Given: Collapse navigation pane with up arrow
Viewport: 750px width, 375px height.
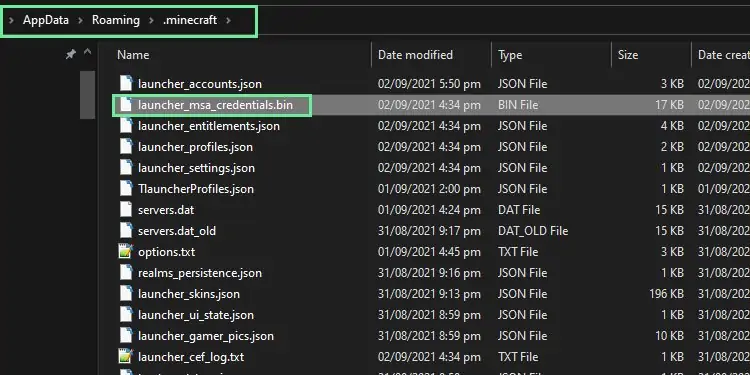Looking at the screenshot, I should [x=88, y=52].
